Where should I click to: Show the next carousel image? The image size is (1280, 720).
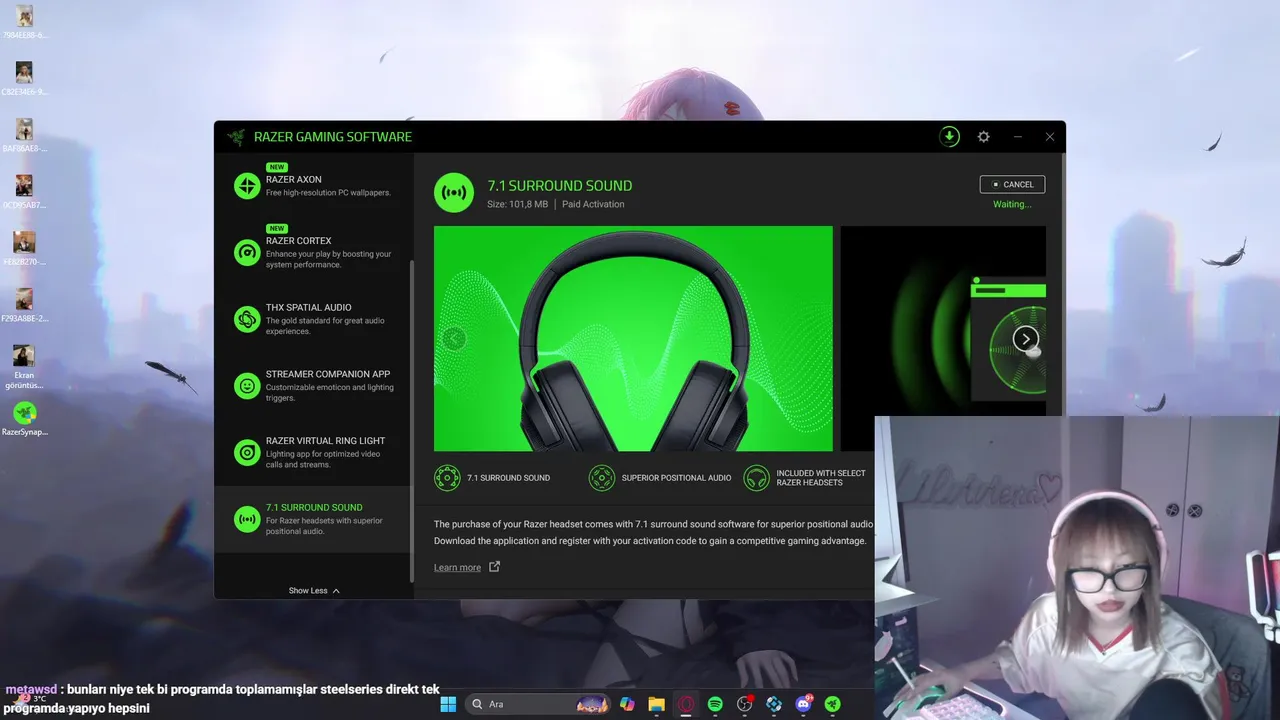click(1025, 339)
